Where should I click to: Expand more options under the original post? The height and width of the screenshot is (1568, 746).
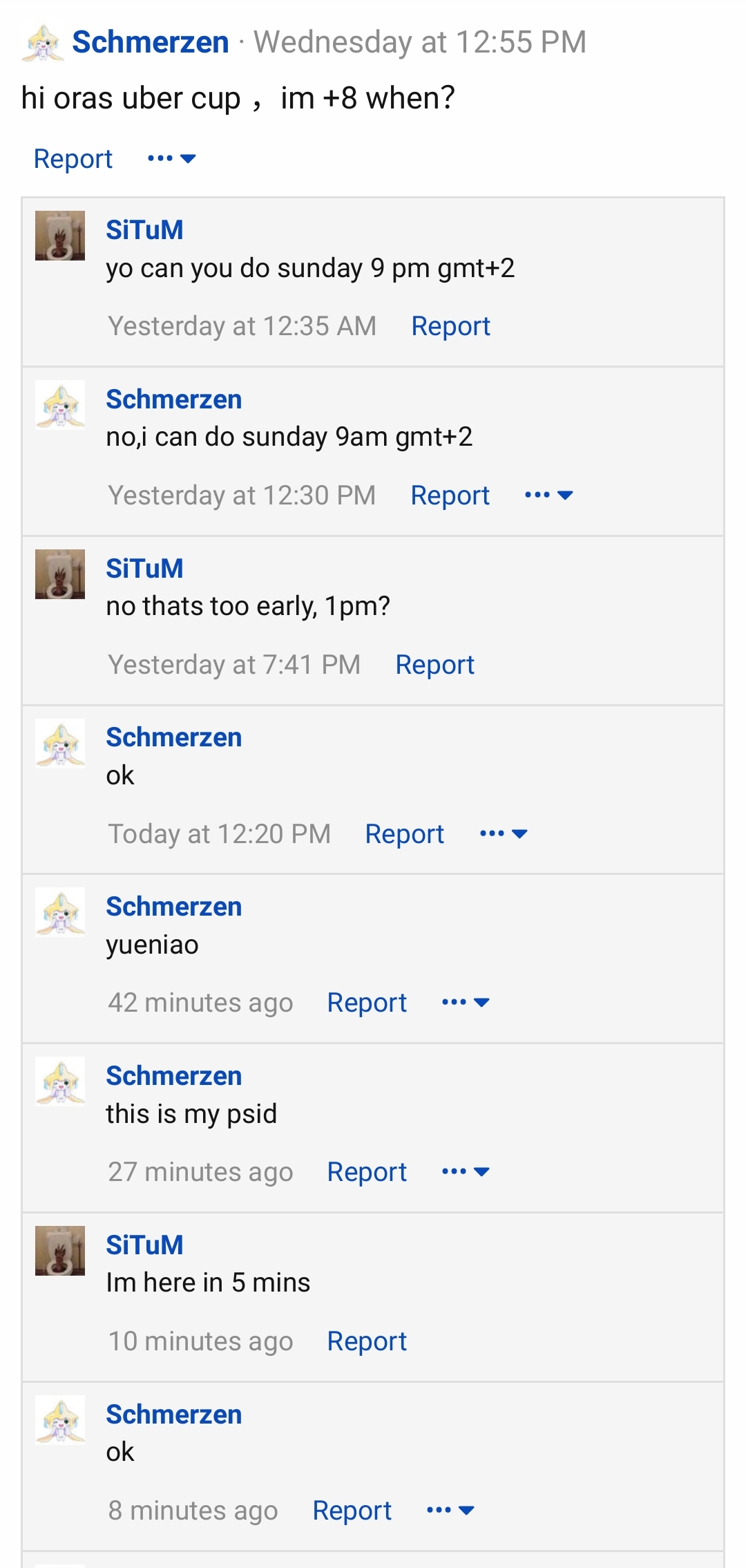[172, 159]
